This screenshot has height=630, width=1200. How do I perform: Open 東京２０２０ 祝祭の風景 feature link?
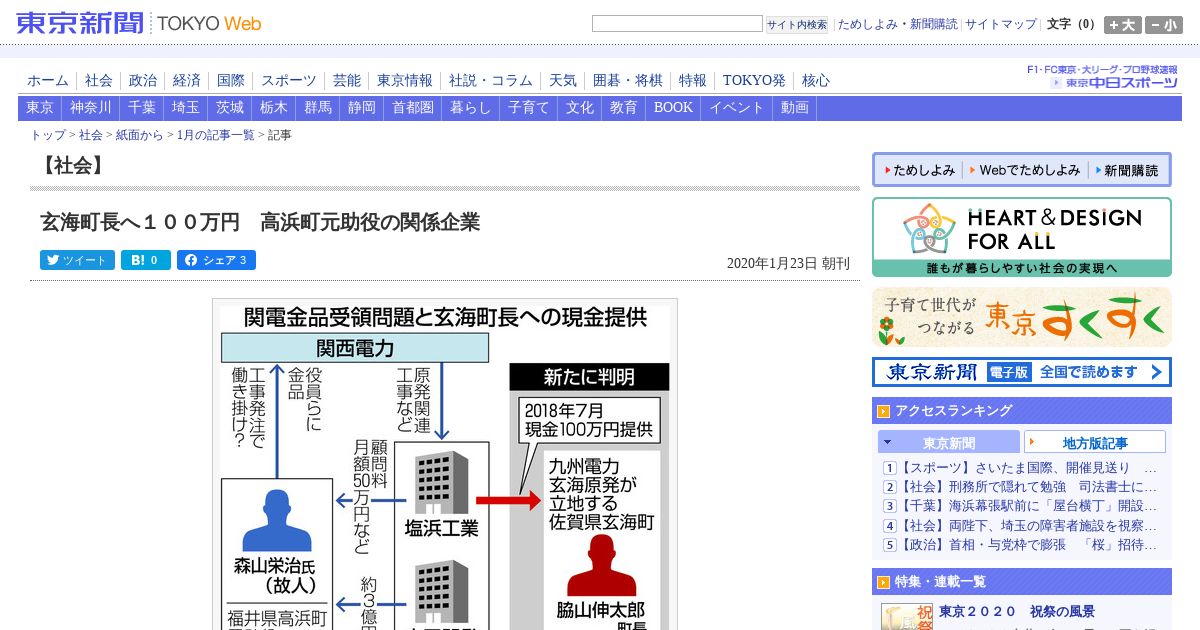(1017, 611)
